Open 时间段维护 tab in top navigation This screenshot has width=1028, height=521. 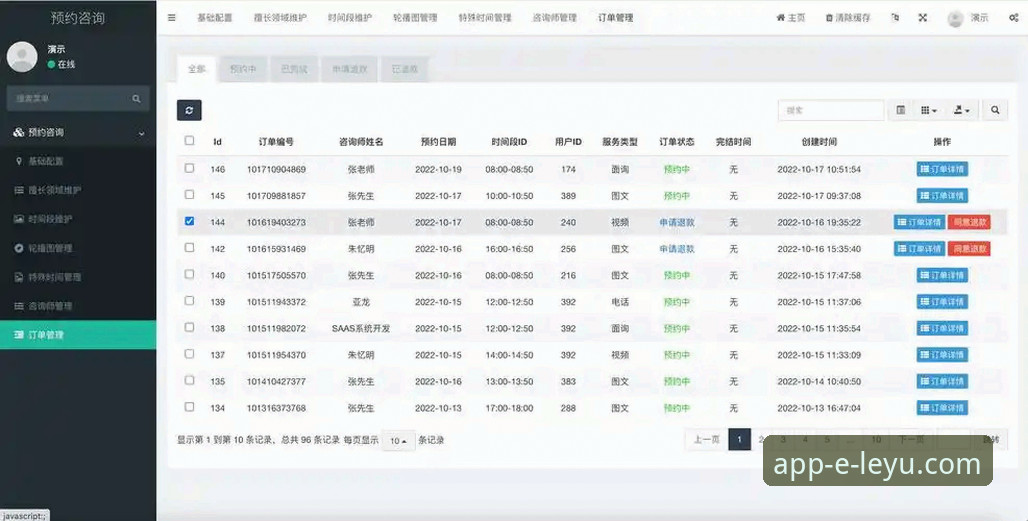(x=350, y=18)
